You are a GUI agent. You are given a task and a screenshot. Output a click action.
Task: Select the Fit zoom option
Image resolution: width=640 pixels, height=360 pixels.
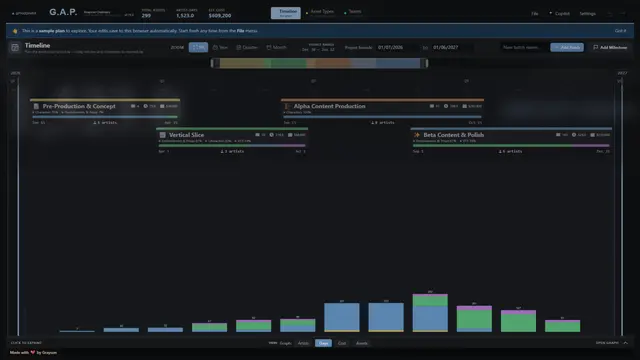[198, 47]
